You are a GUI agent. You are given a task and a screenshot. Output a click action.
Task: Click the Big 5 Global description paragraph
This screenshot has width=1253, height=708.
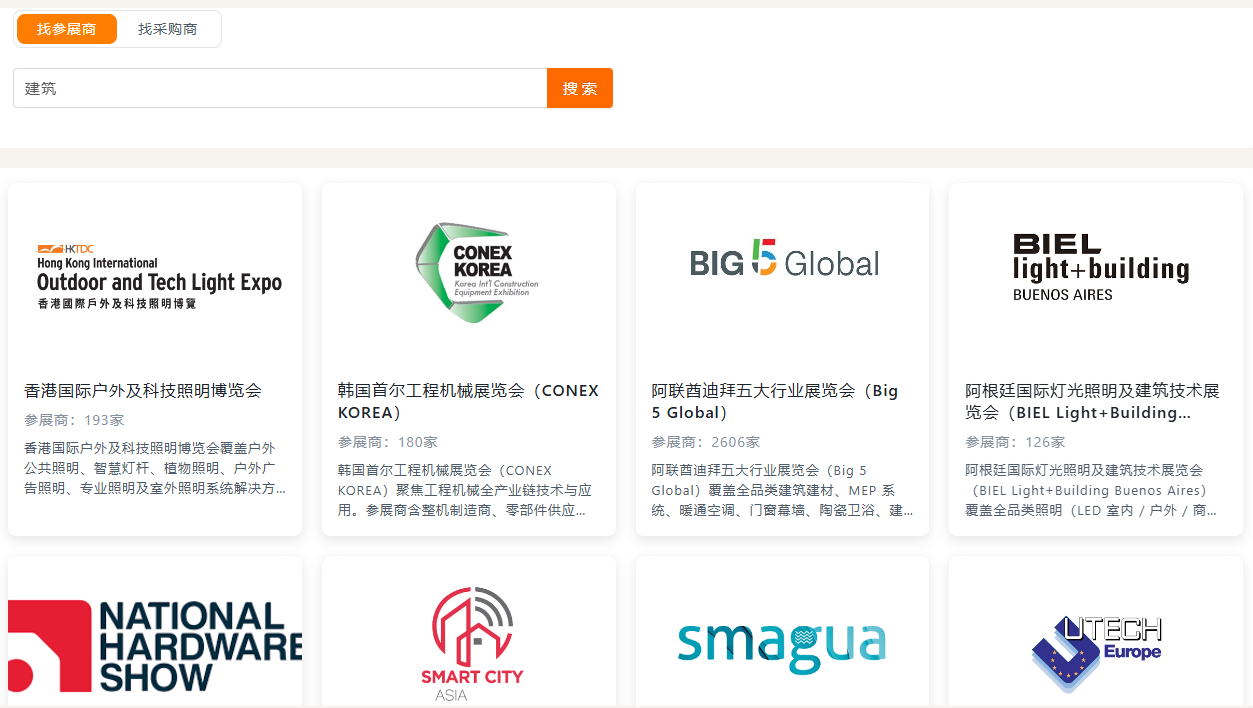pyautogui.click(x=782, y=490)
